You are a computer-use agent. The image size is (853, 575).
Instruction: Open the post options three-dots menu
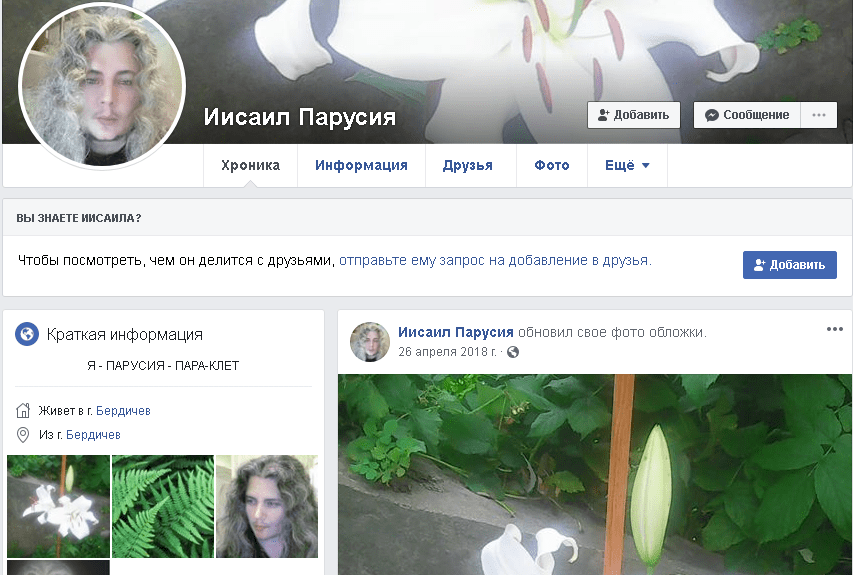pos(835,329)
